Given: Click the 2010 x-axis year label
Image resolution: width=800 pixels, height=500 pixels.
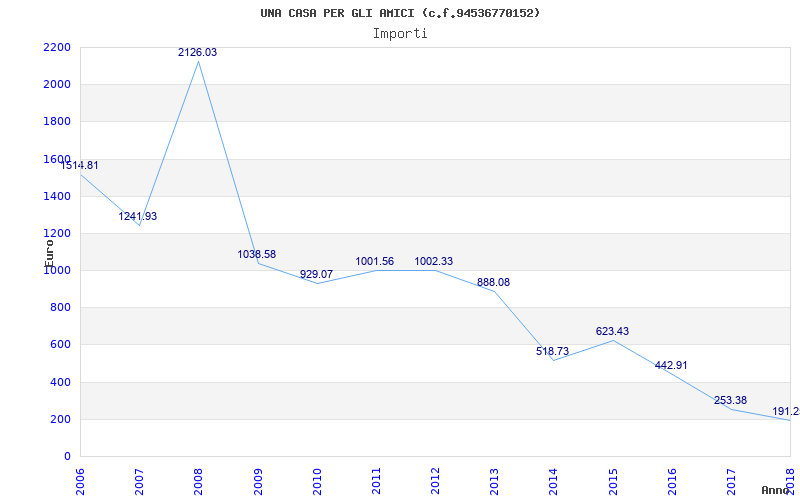Looking at the screenshot, I should (317, 481).
